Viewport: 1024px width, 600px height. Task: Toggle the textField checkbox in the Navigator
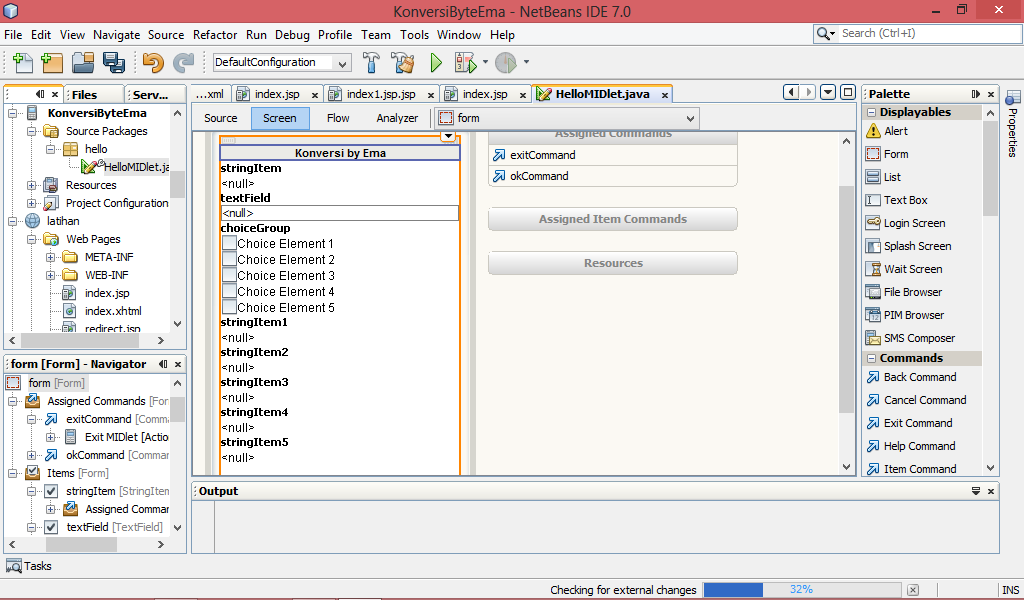[x=52, y=528]
